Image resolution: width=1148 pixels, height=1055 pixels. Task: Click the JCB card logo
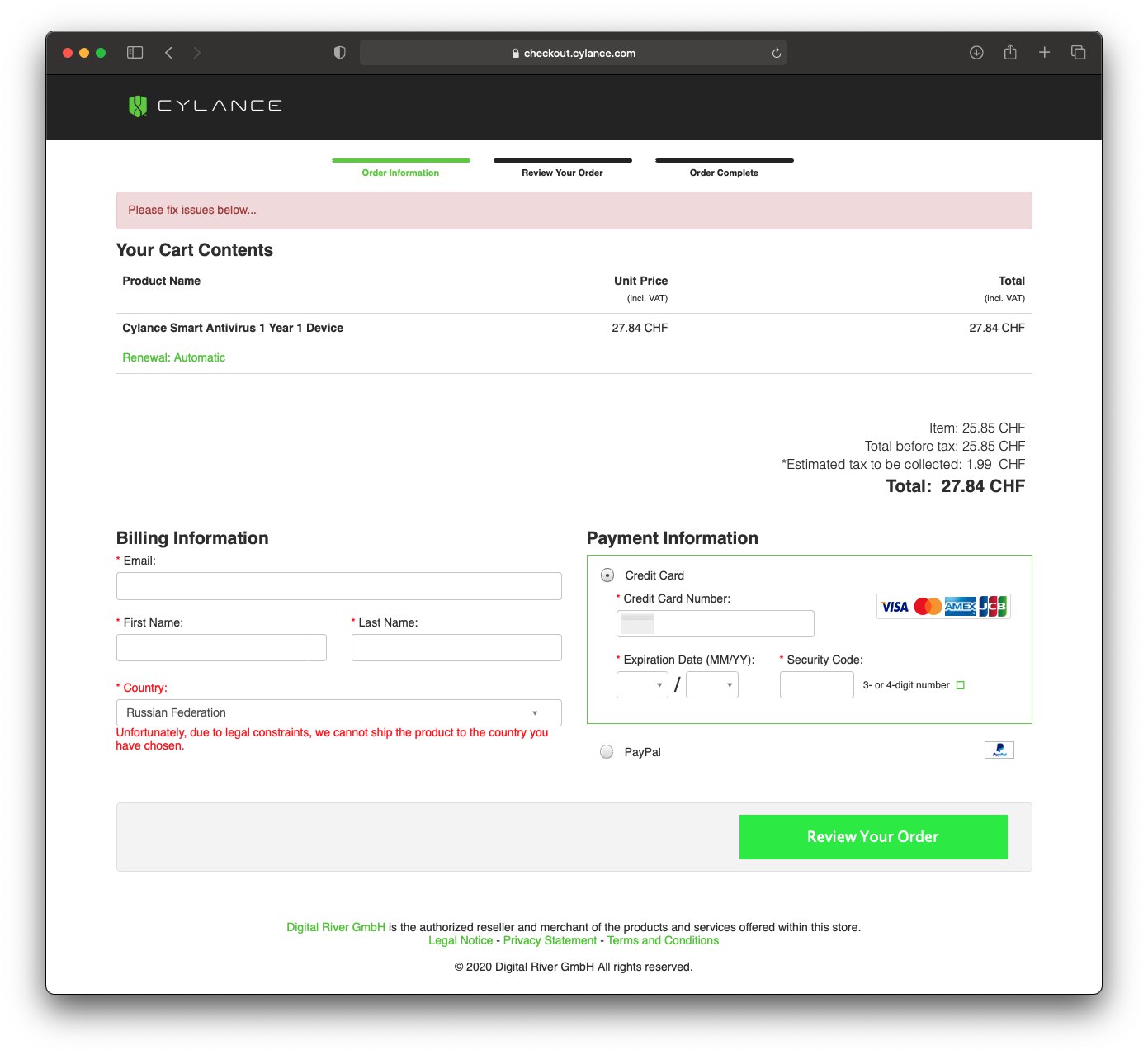[993, 607]
